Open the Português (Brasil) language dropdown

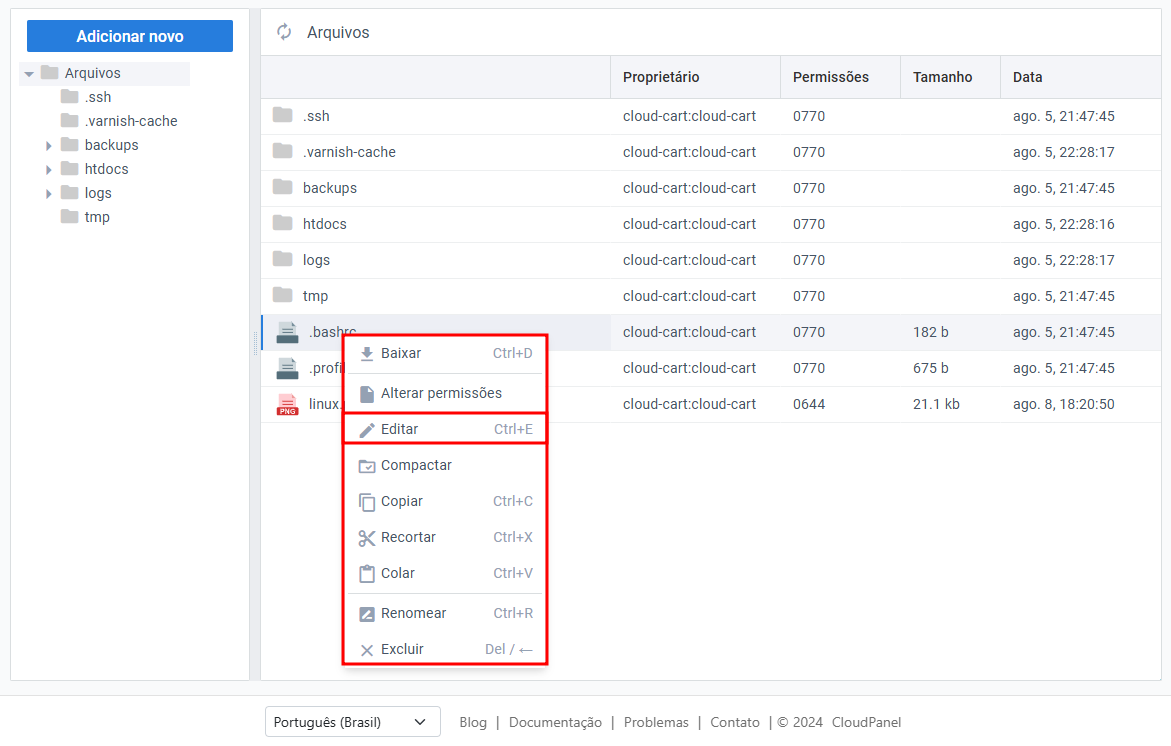pyautogui.click(x=352, y=722)
